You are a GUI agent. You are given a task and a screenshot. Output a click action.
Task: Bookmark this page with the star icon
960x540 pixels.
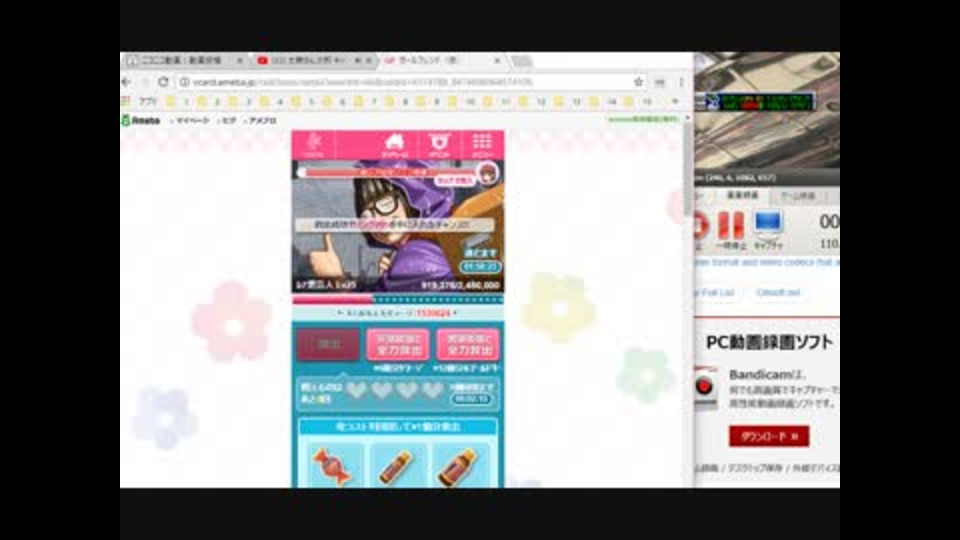[638, 81]
